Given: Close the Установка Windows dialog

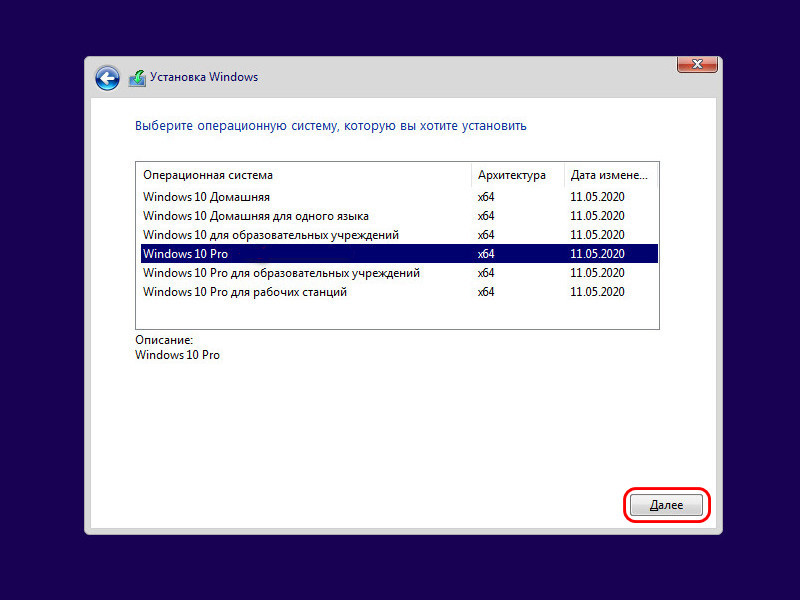Looking at the screenshot, I should tap(697, 64).
